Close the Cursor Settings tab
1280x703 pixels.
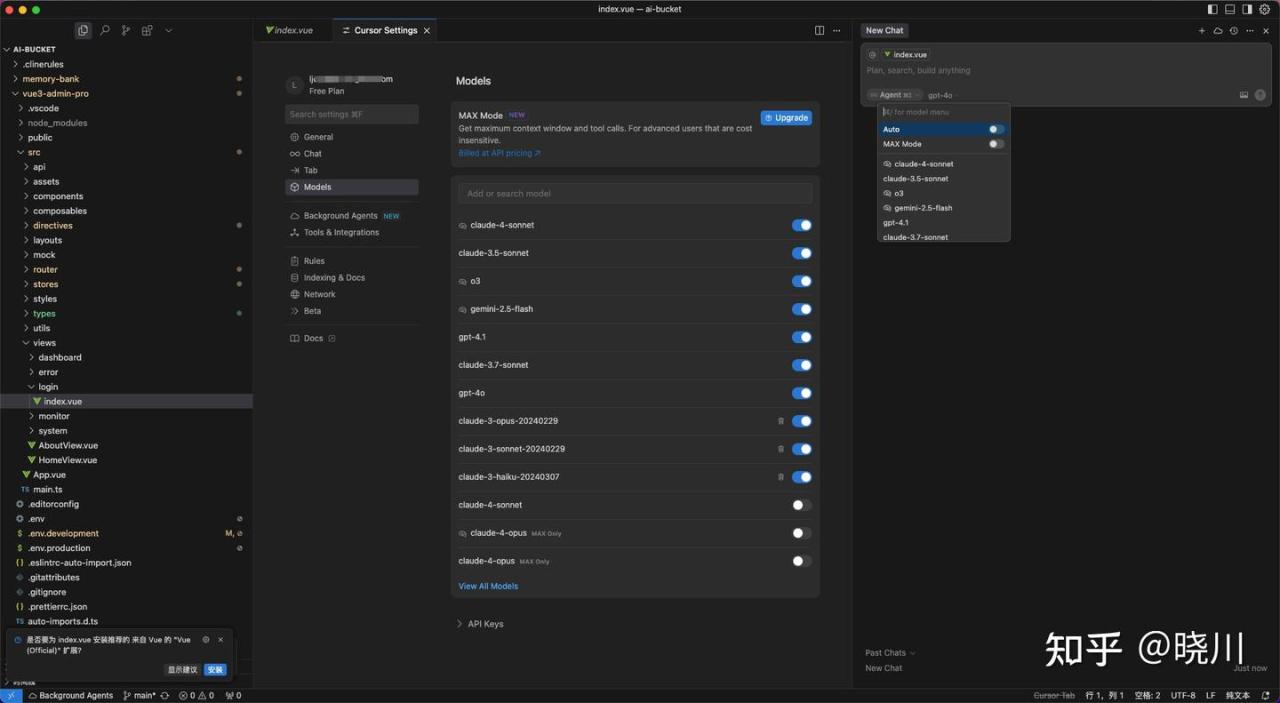pyautogui.click(x=427, y=31)
